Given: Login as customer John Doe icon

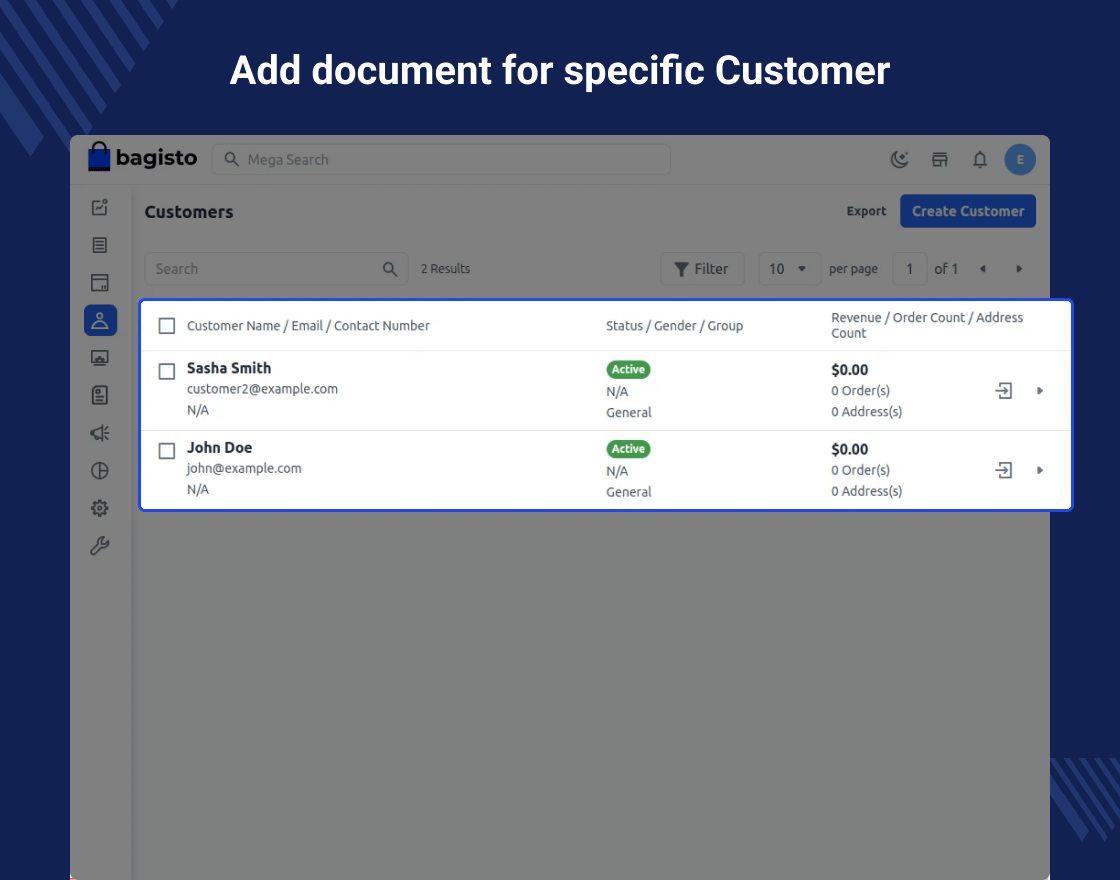Looking at the screenshot, I should pyautogui.click(x=1004, y=470).
